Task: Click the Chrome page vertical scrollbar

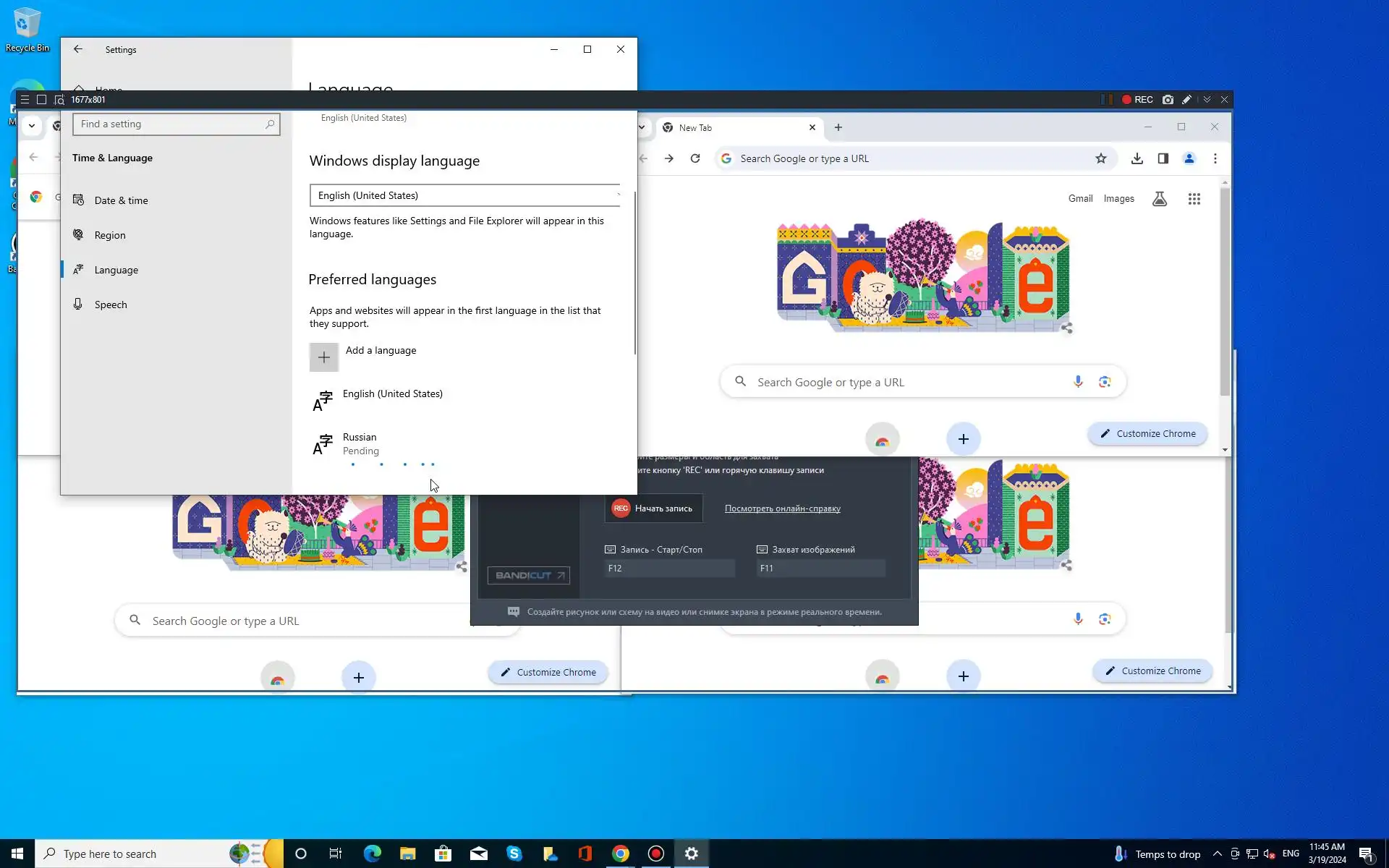Action: (x=1225, y=289)
